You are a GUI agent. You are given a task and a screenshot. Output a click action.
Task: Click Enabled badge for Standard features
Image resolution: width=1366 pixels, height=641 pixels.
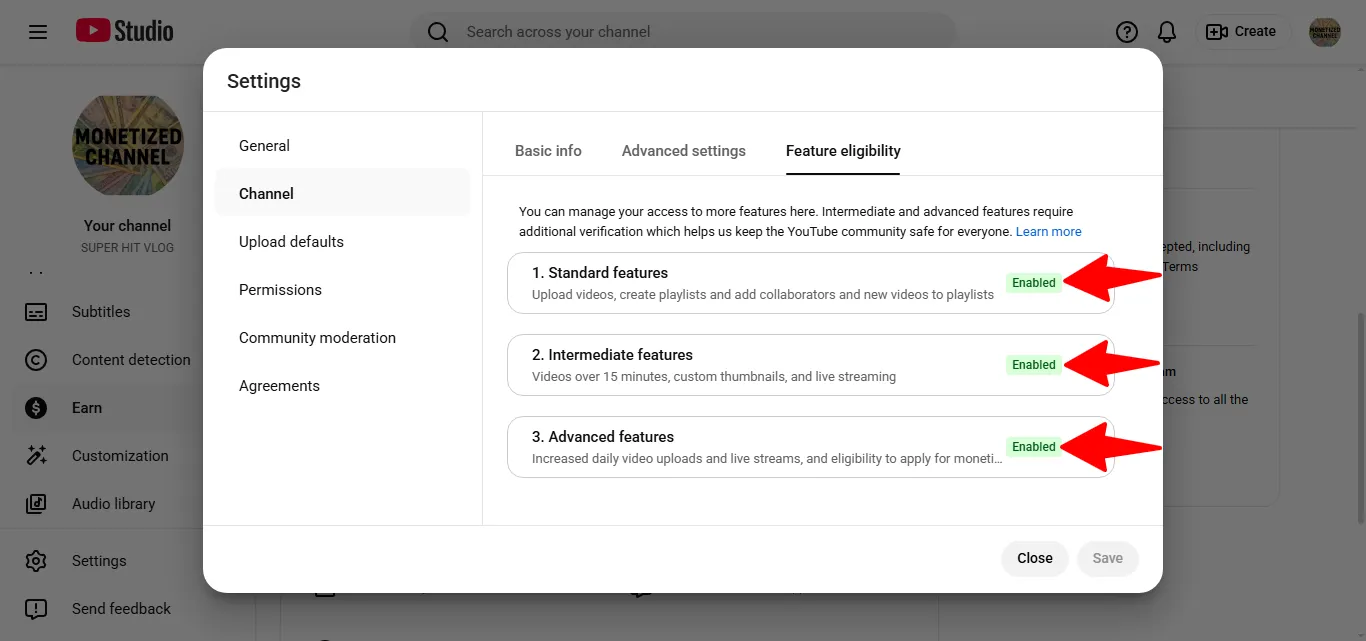tap(1034, 283)
